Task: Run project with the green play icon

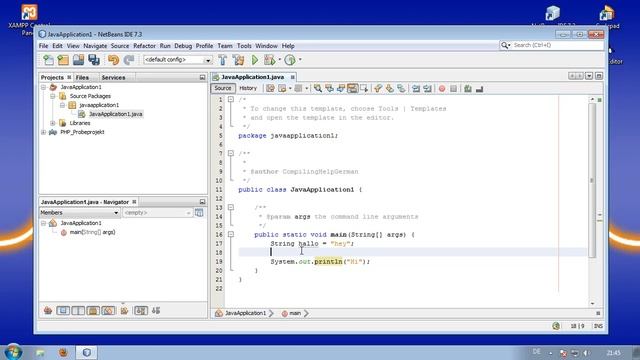Action: click(x=255, y=60)
